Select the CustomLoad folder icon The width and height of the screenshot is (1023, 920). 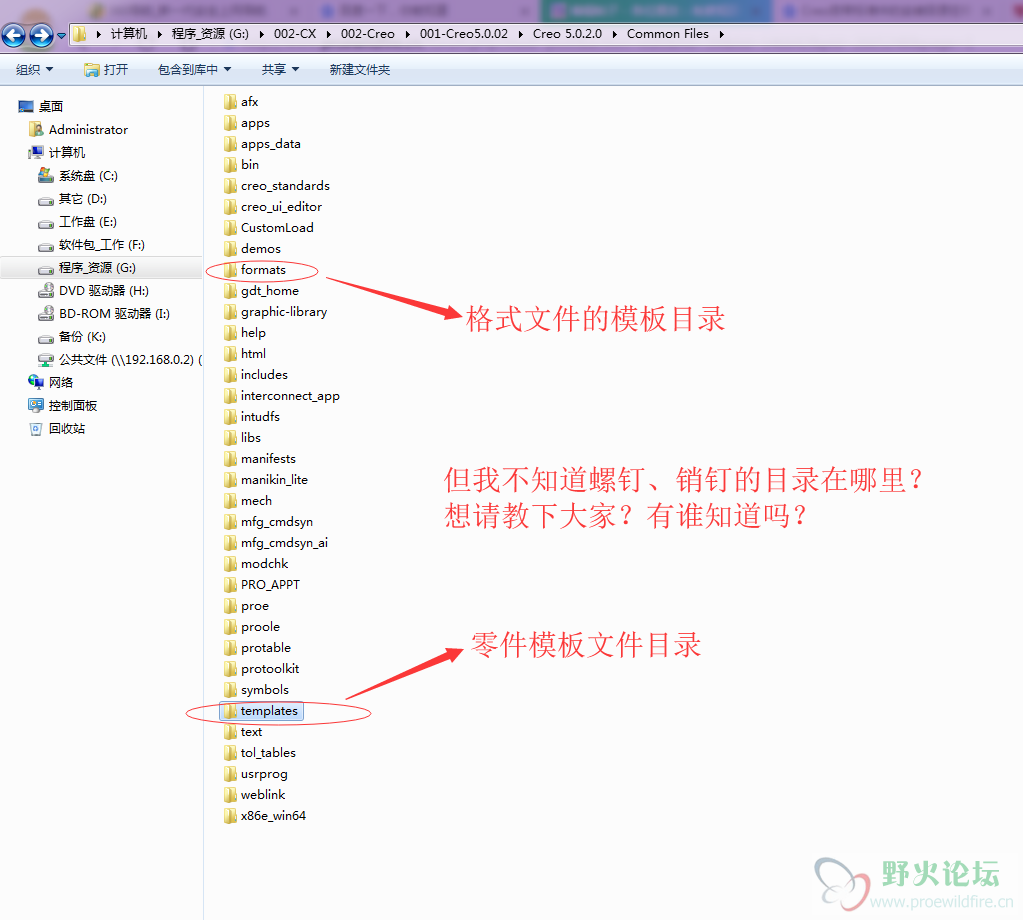coord(230,228)
